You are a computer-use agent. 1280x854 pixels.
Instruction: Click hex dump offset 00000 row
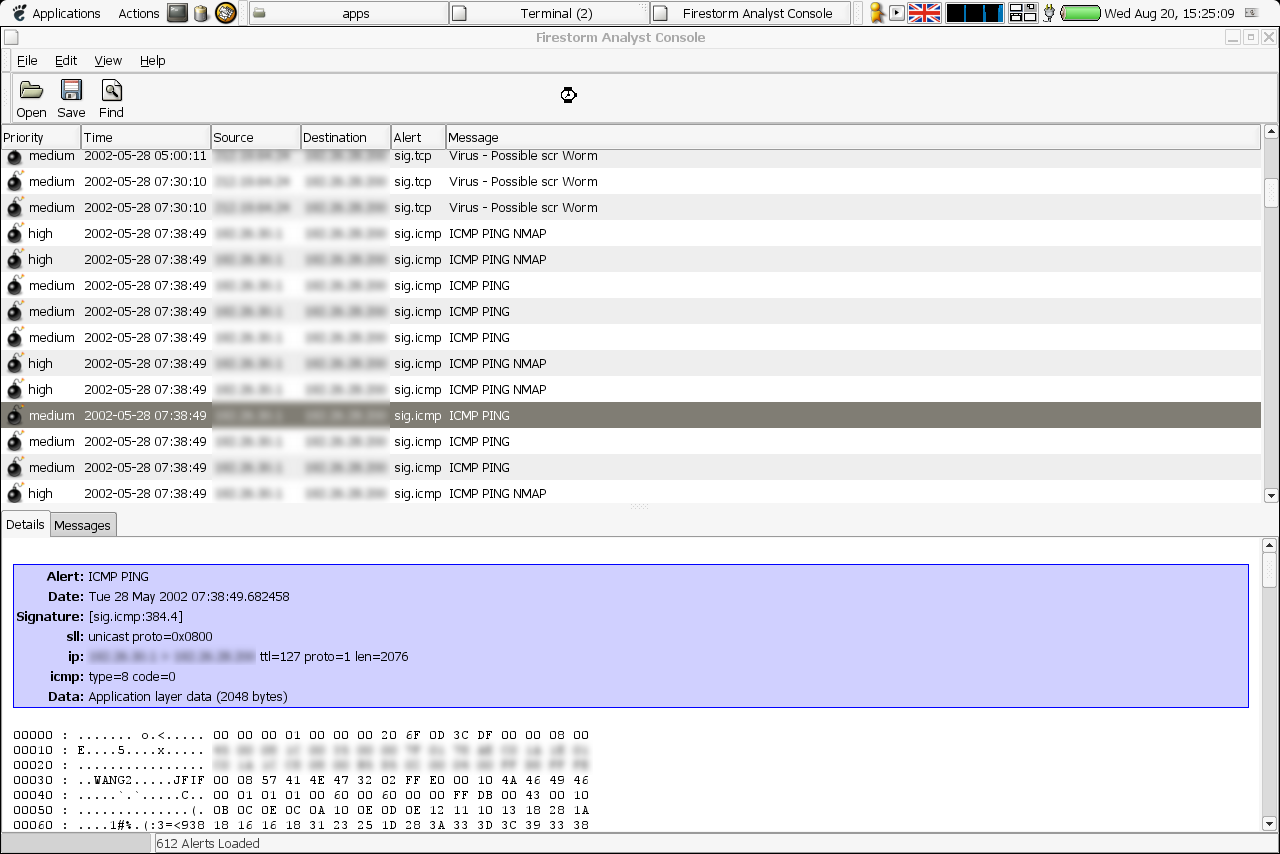pos(301,735)
